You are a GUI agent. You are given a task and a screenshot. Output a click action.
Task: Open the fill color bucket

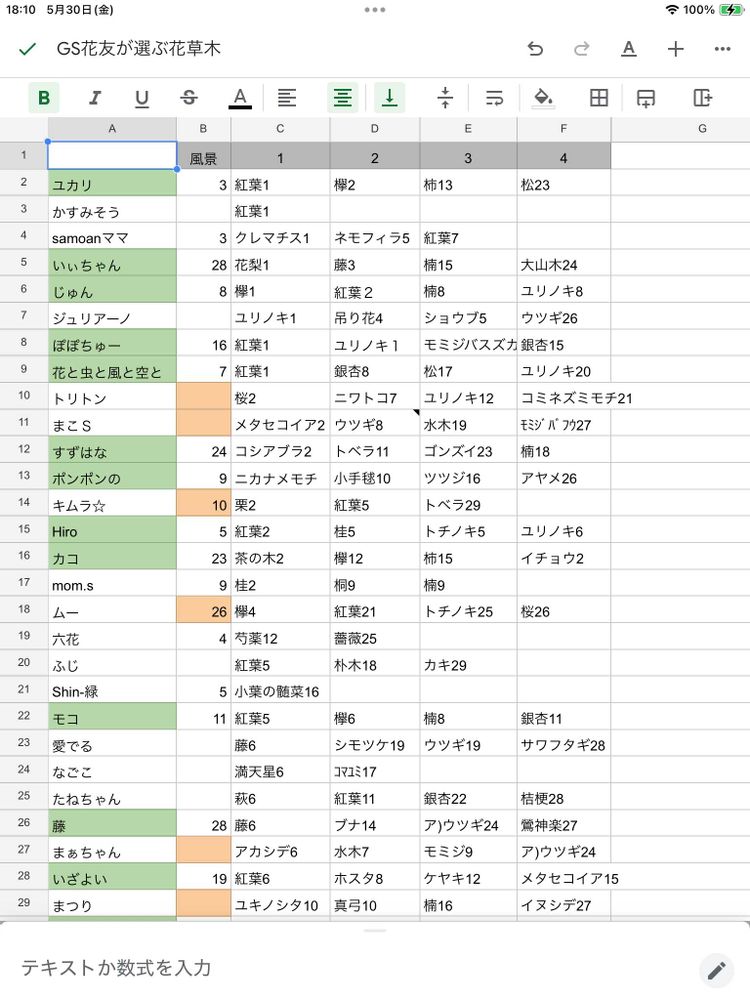click(x=543, y=97)
